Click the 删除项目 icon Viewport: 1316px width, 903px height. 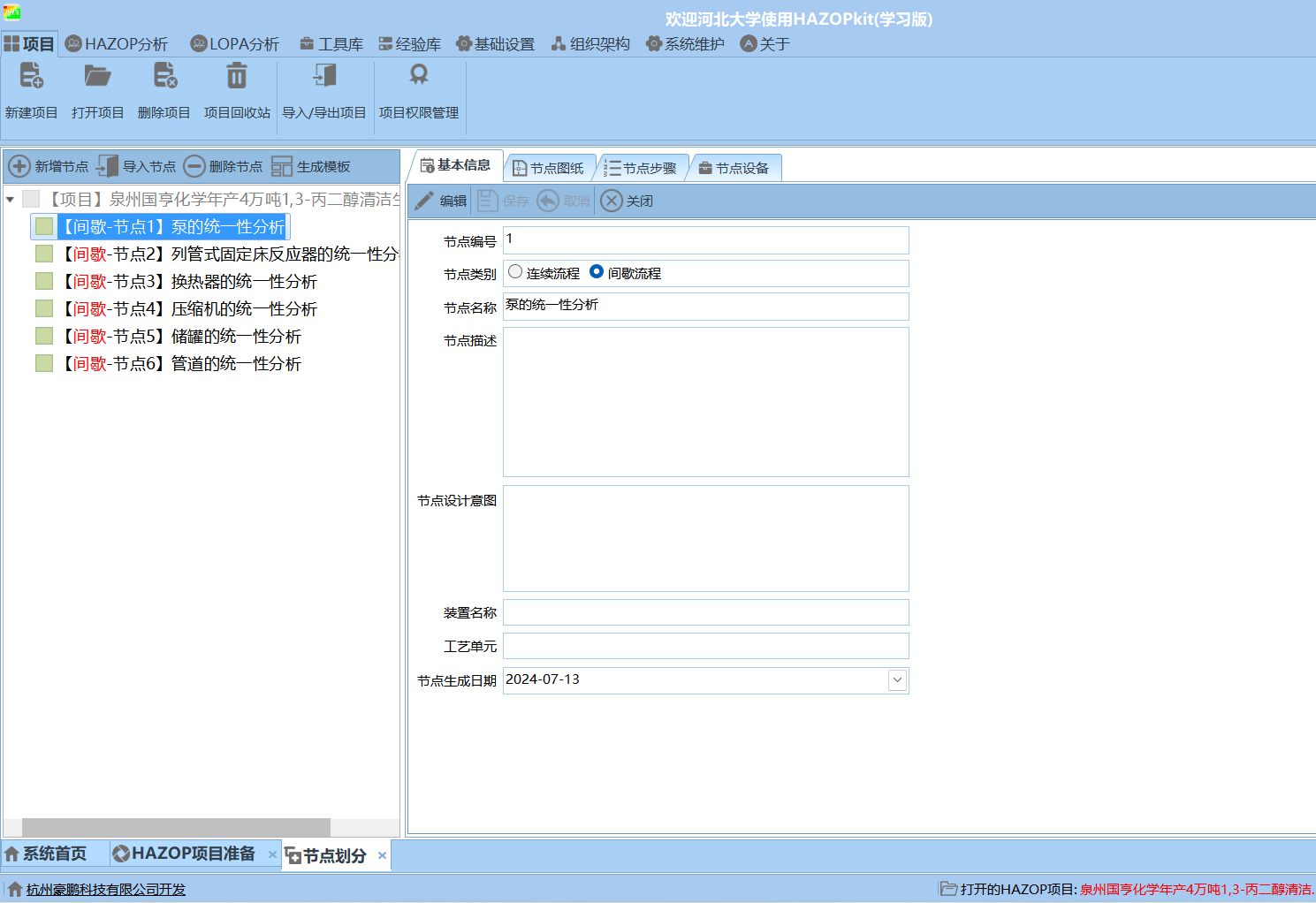(x=165, y=76)
